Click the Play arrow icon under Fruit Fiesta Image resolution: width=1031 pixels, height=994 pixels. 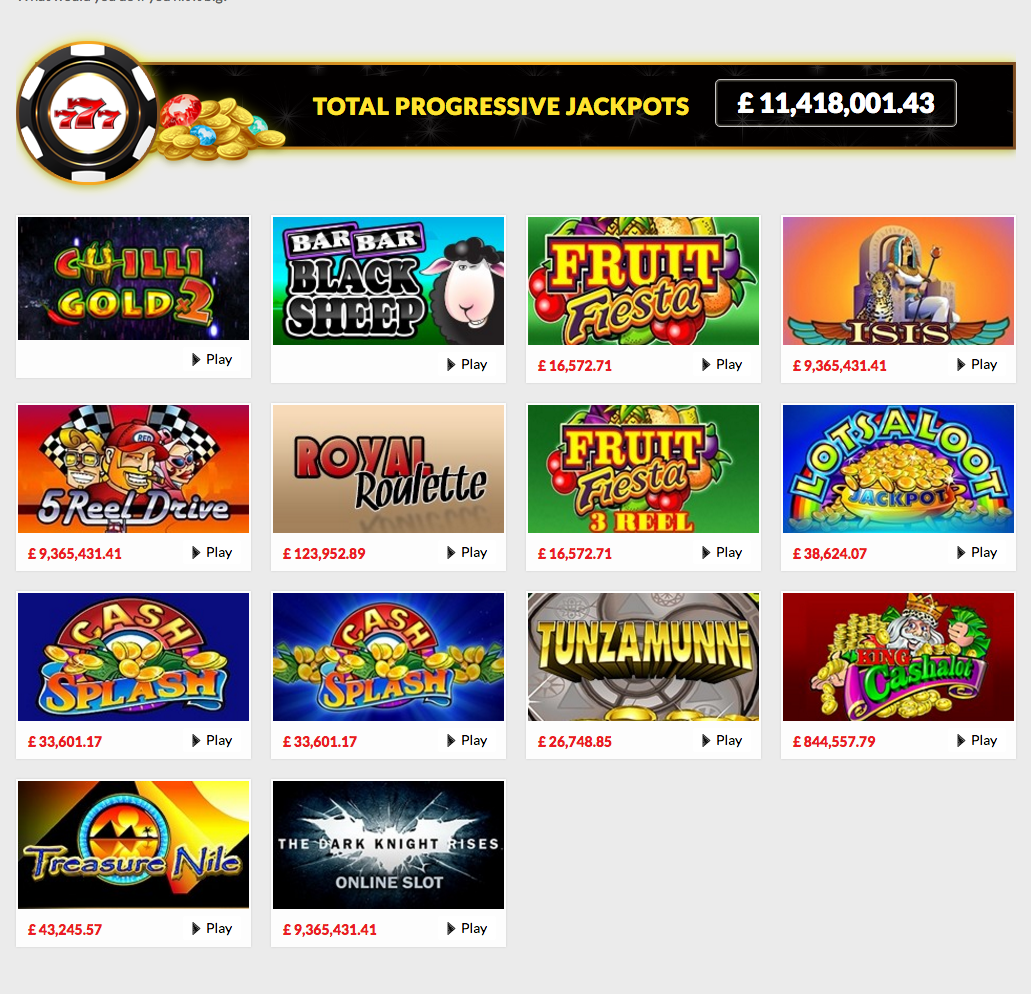706,365
